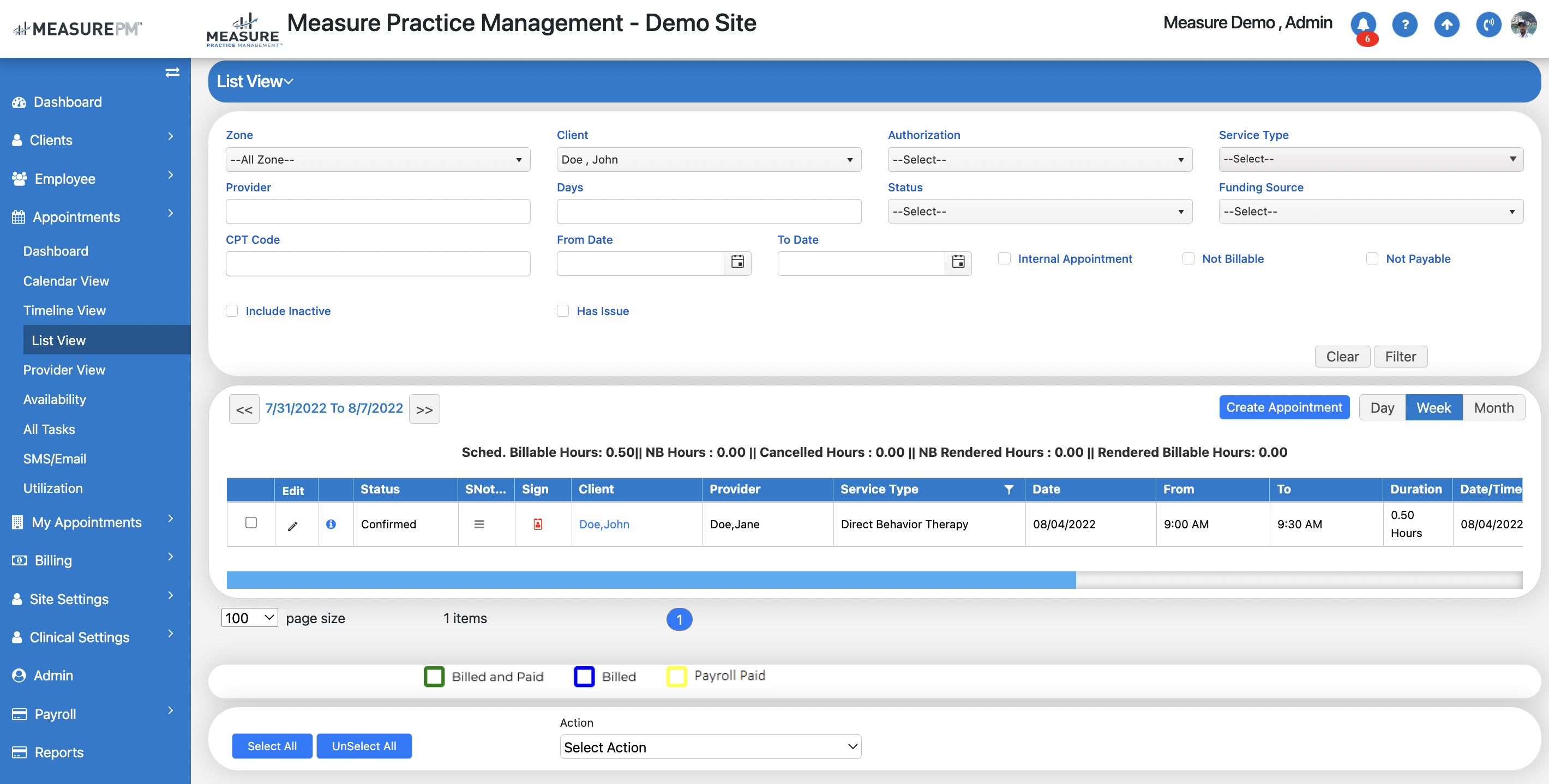Click the phone call icon in header

coord(1488,25)
